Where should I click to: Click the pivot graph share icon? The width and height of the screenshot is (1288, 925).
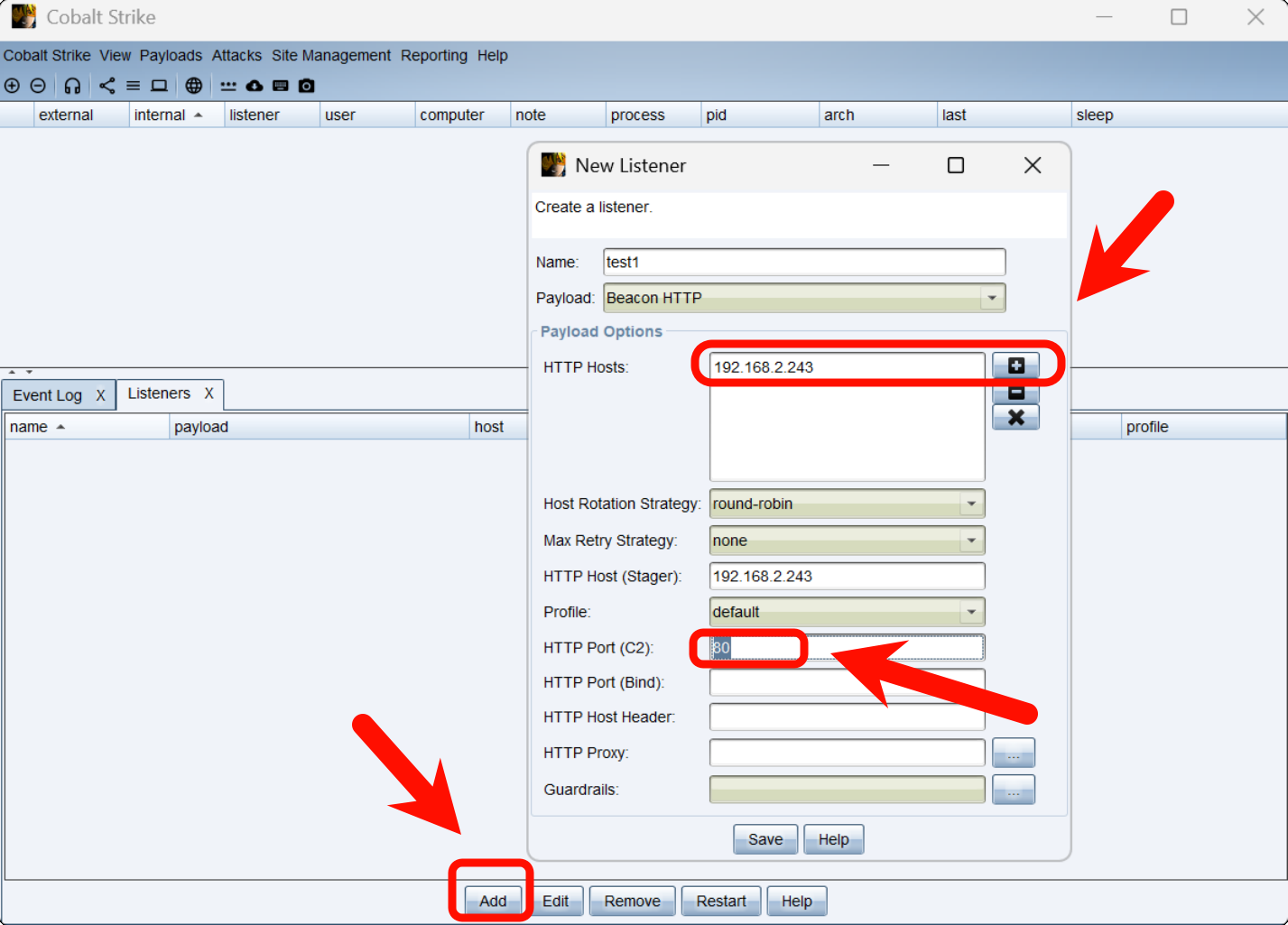pos(107,86)
